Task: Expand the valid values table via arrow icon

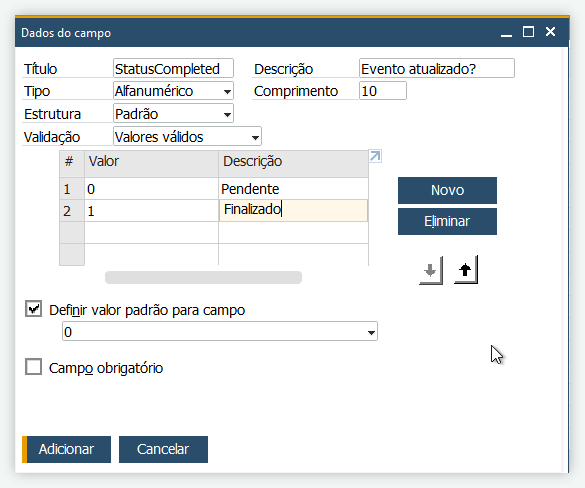Action: tap(375, 156)
